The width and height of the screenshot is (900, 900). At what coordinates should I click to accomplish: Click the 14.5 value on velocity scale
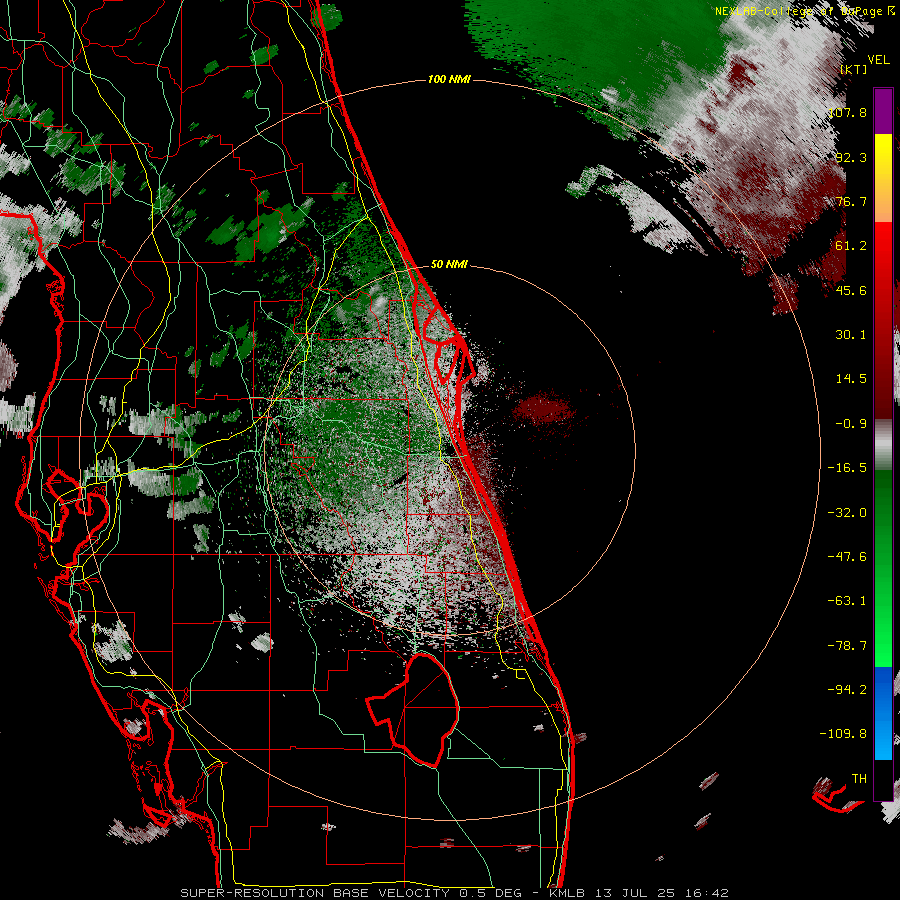click(x=851, y=379)
